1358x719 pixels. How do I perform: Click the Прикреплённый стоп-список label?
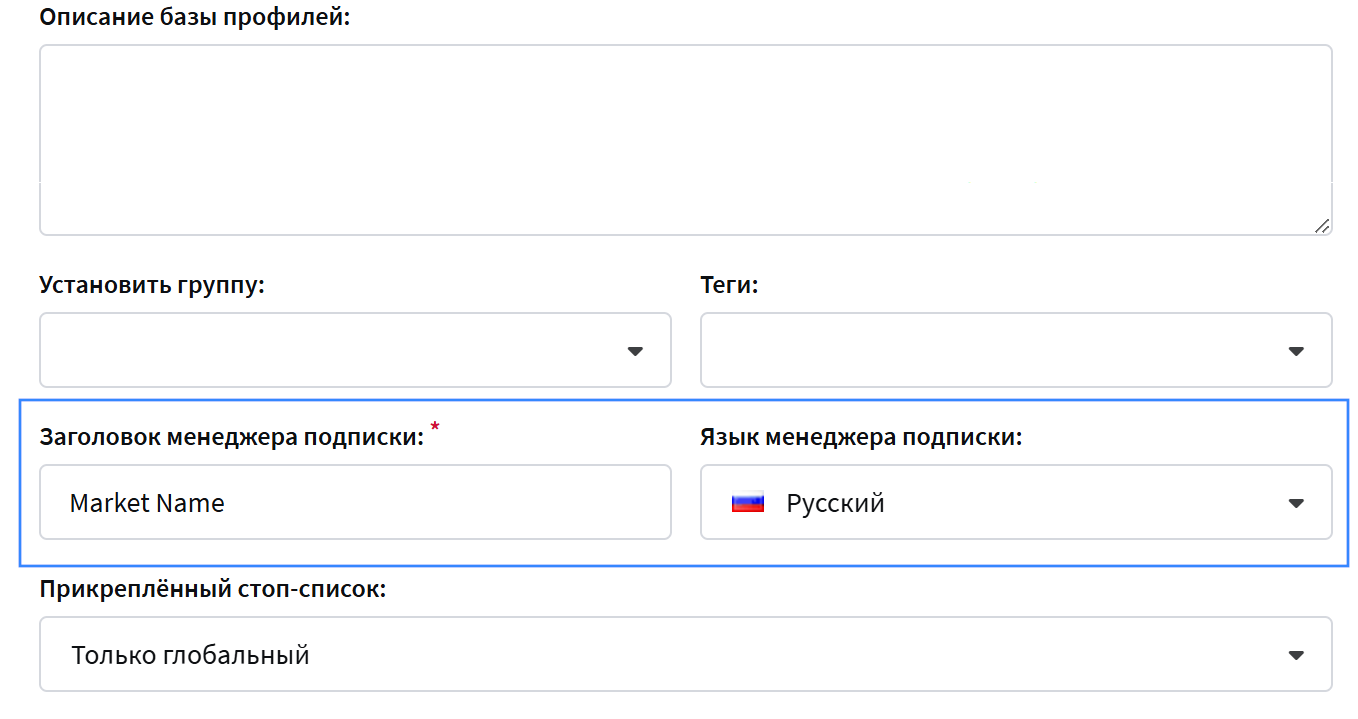[212, 589]
